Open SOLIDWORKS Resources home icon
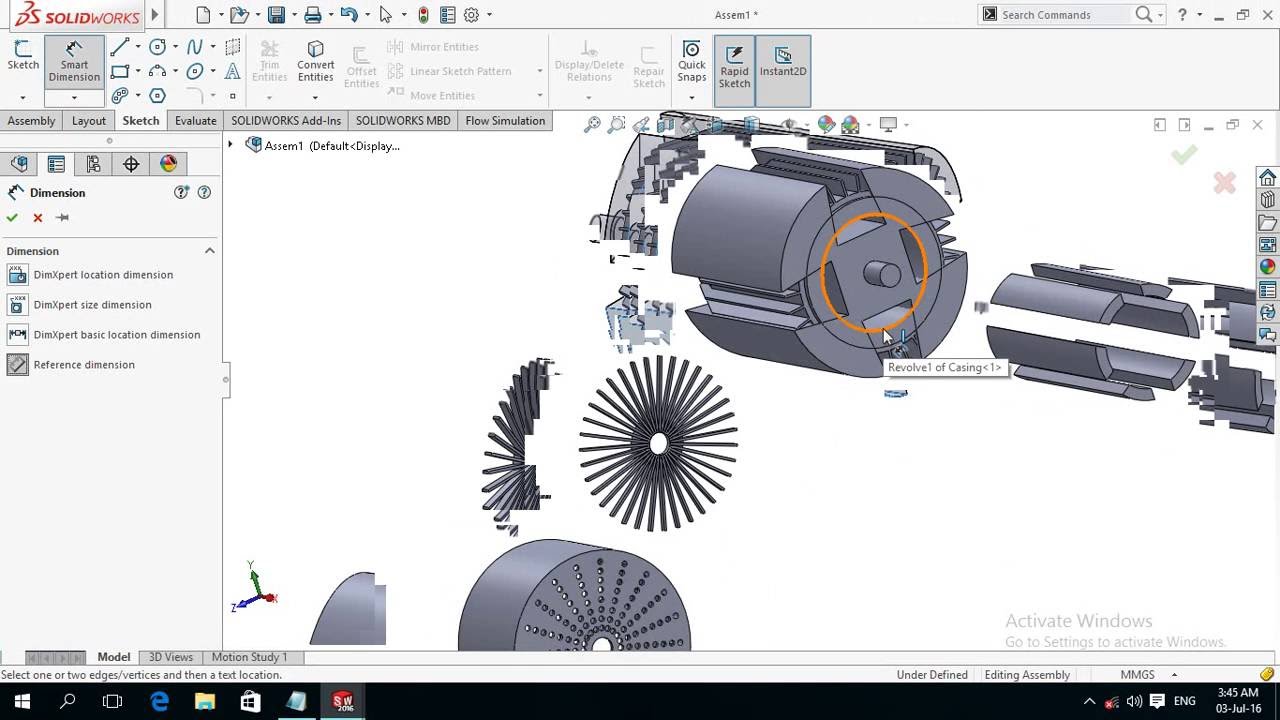 1268,178
